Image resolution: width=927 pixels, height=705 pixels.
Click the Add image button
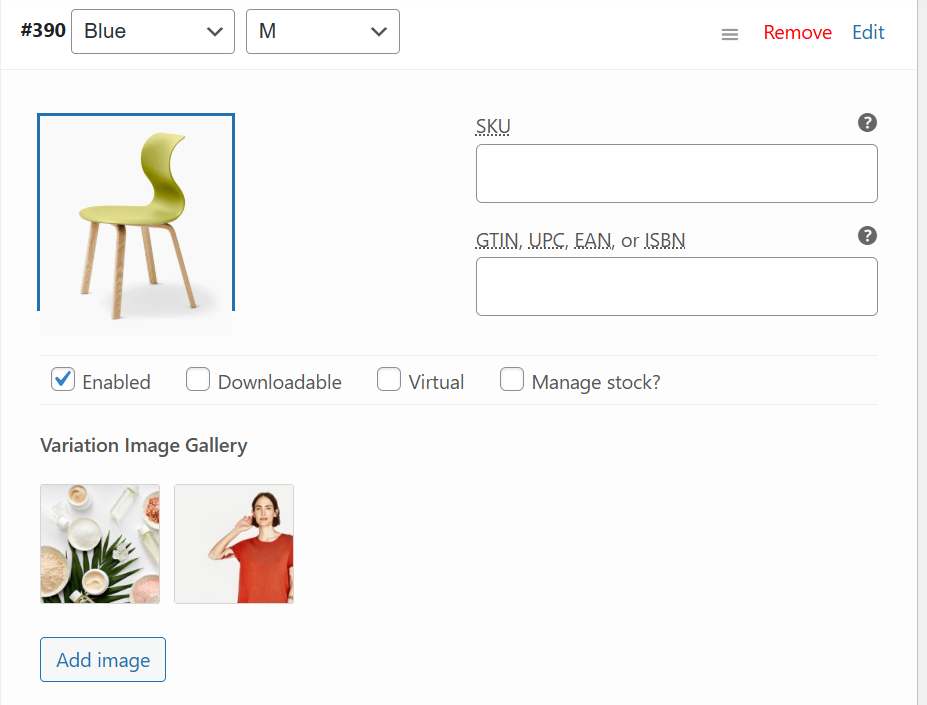point(103,659)
